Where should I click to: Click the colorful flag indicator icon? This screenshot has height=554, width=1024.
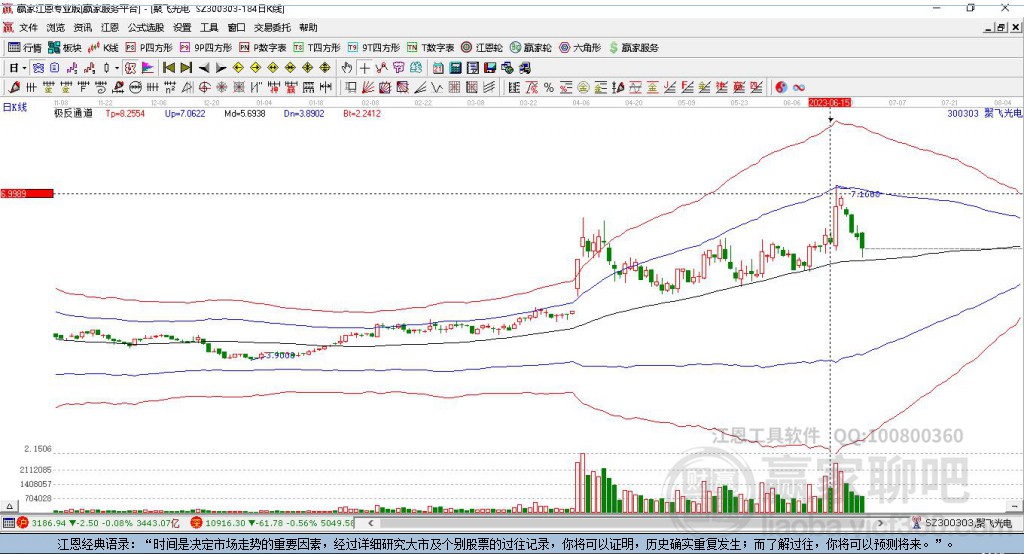coord(148,67)
